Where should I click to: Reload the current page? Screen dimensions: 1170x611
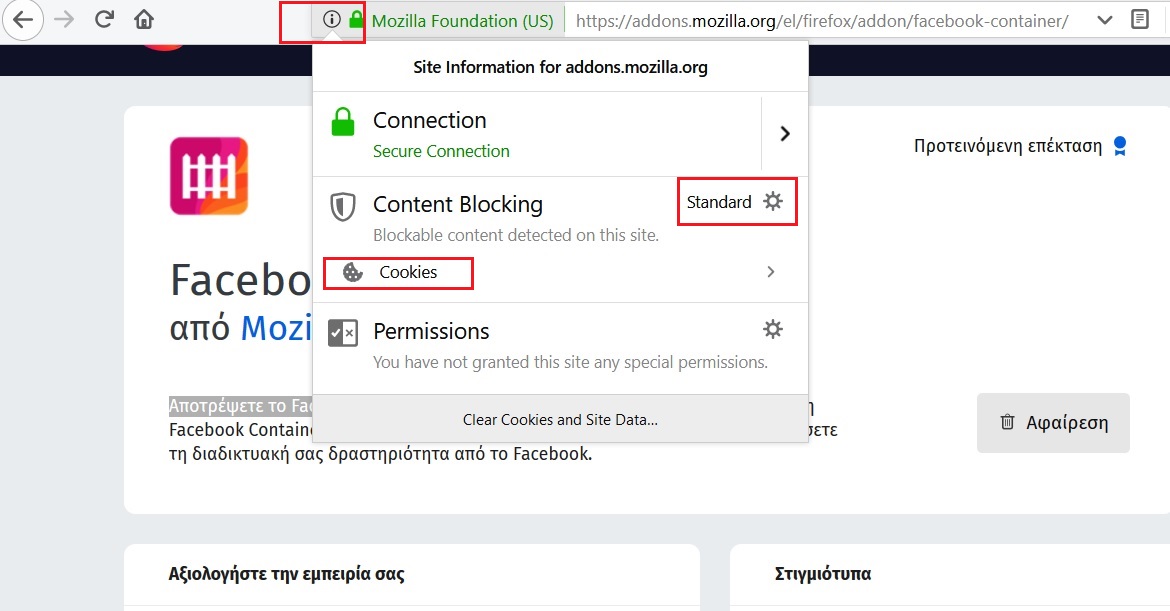tap(104, 19)
